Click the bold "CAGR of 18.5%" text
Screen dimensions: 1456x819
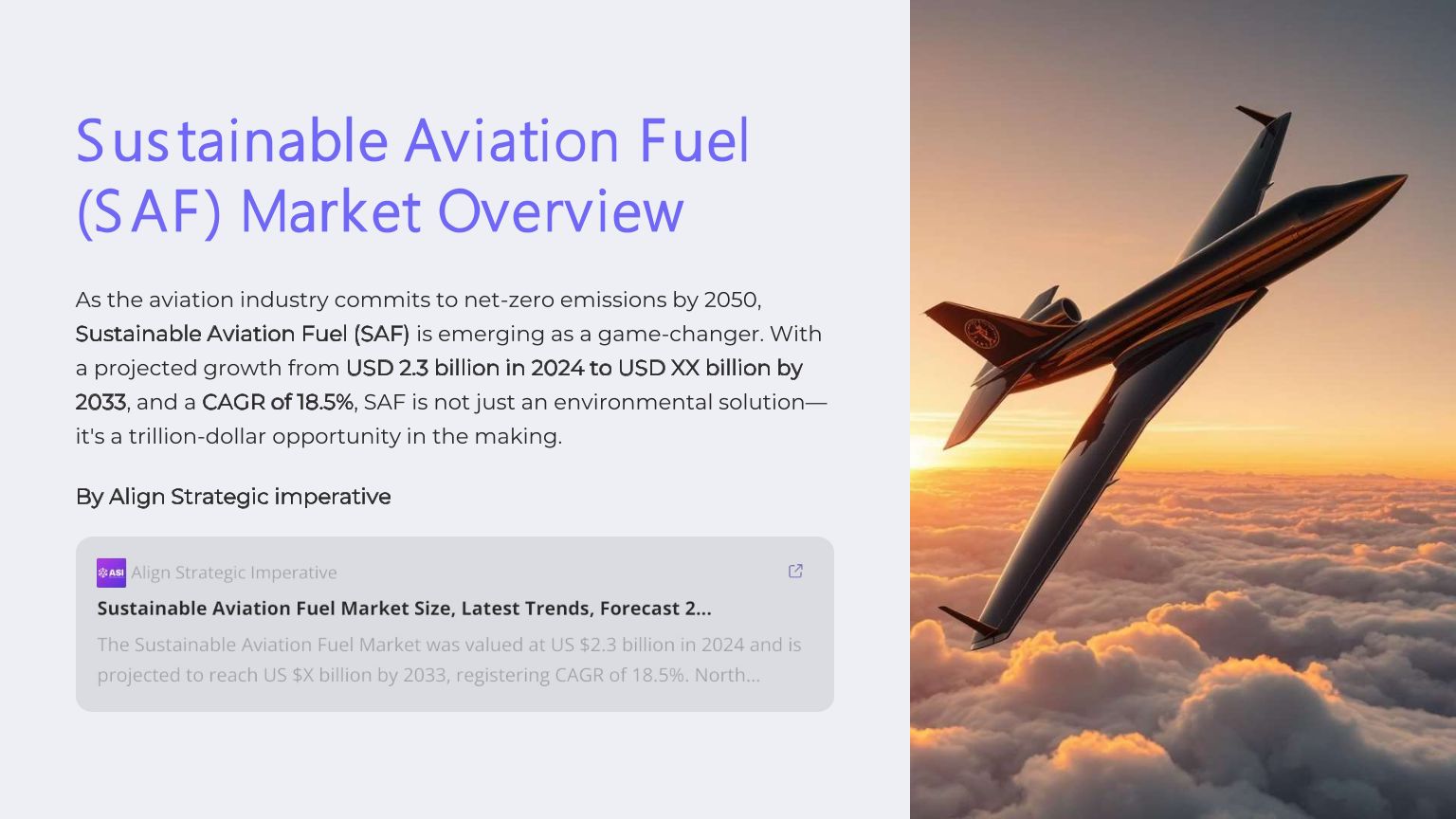pyautogui.click(x=277, y=402)
